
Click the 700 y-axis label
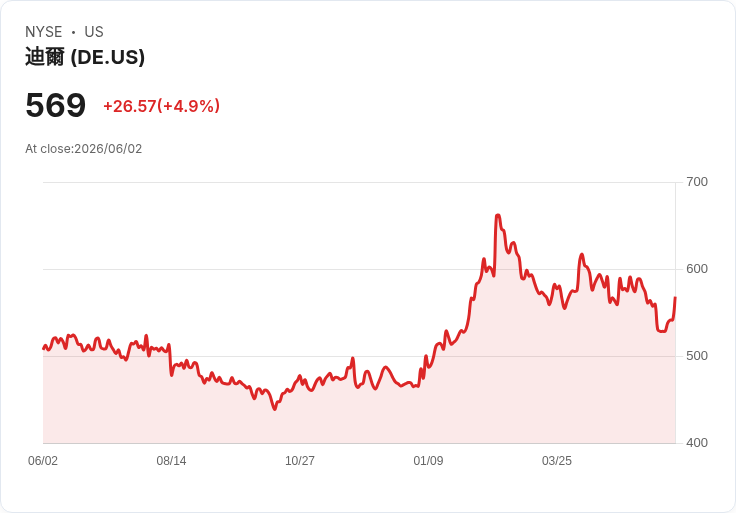pyautogui.click(x=697, y=182)
